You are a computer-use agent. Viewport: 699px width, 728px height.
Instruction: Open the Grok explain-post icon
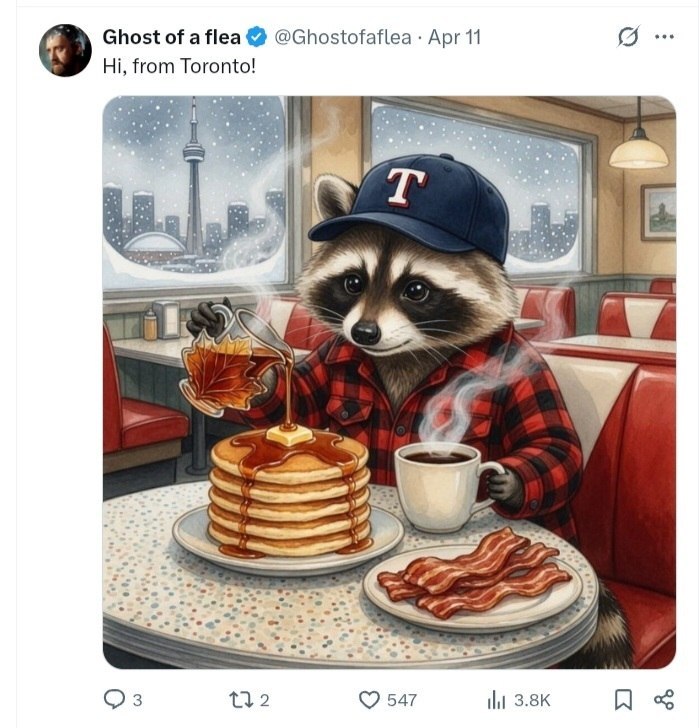point(629,37)
